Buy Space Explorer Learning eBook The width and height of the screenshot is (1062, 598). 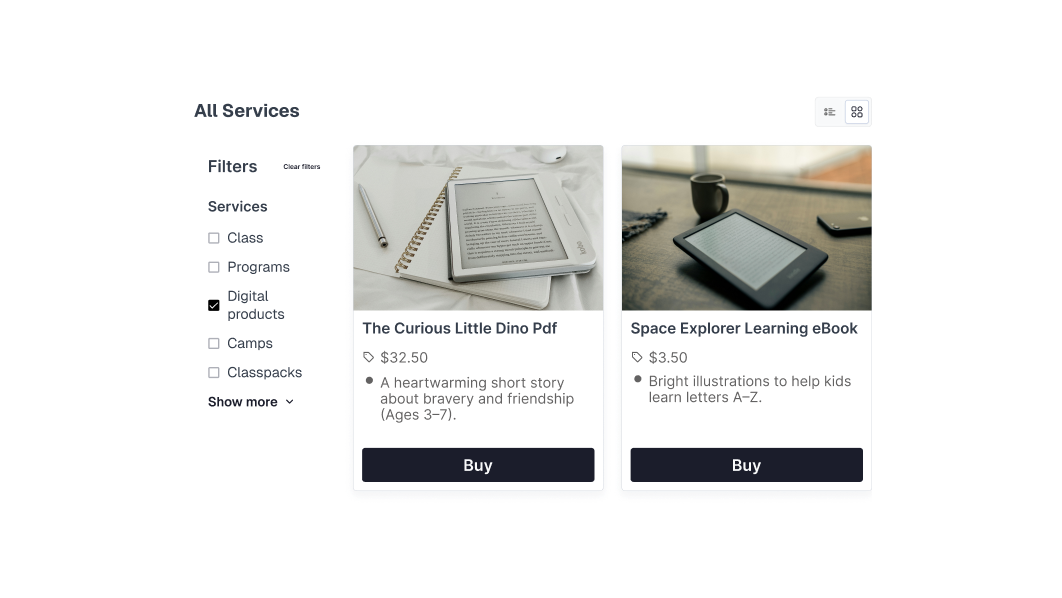pos(746,465)
